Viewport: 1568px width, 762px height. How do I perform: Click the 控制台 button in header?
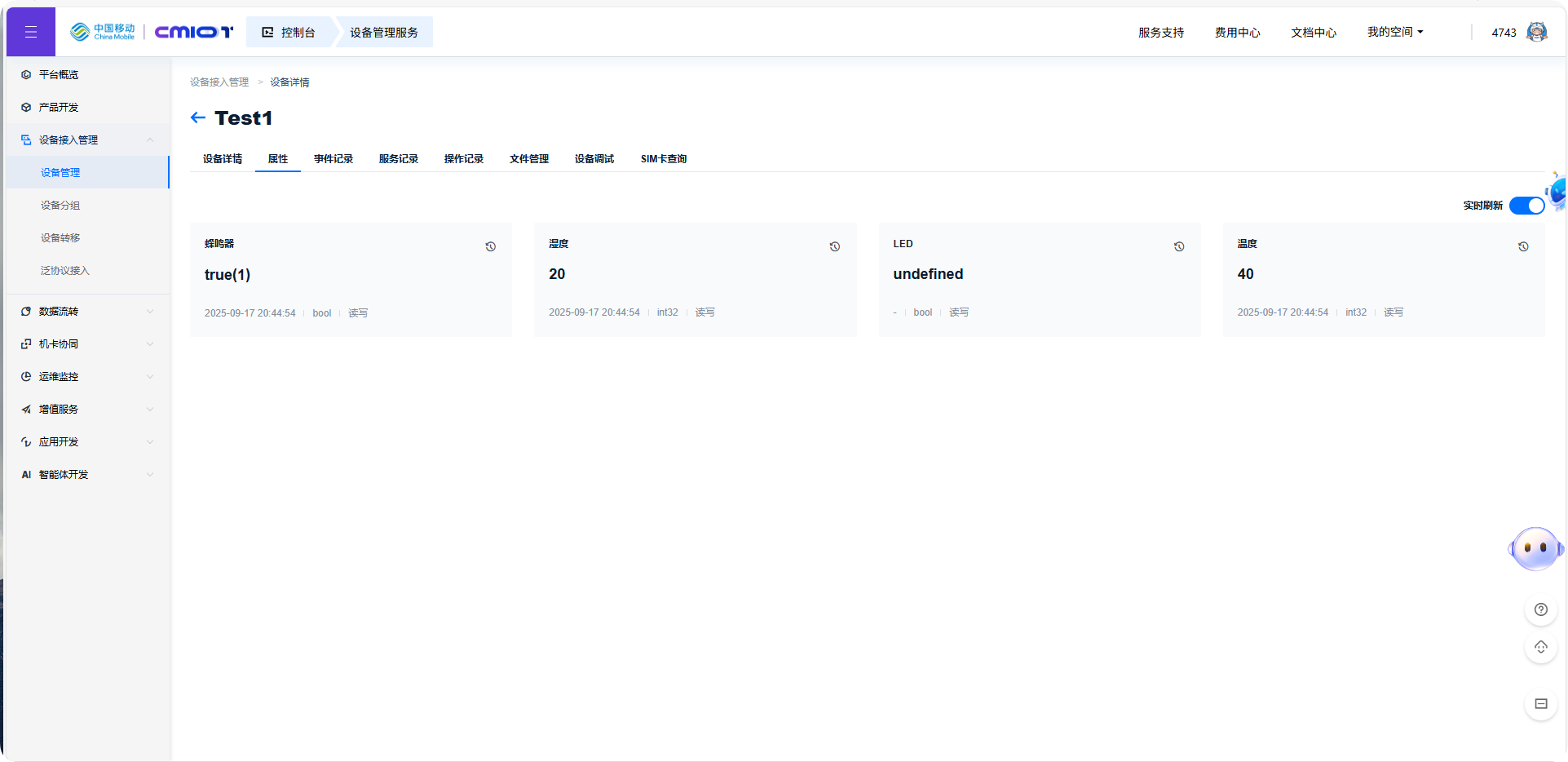(x=289, y=33)
